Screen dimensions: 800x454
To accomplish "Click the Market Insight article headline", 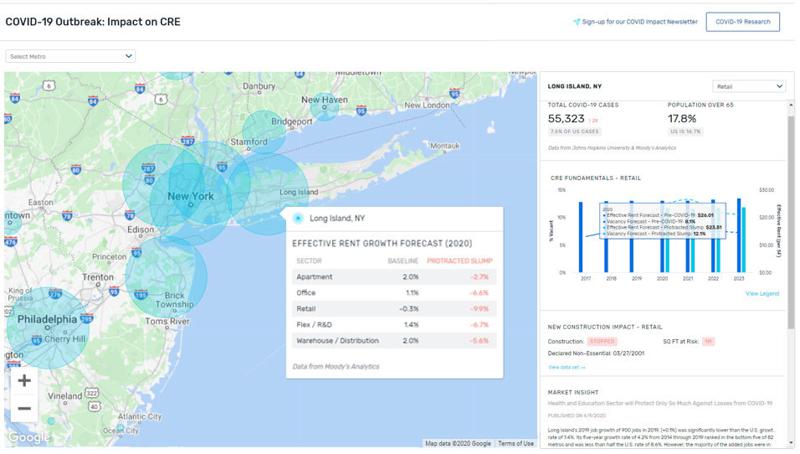I will (x=660, y=403).
